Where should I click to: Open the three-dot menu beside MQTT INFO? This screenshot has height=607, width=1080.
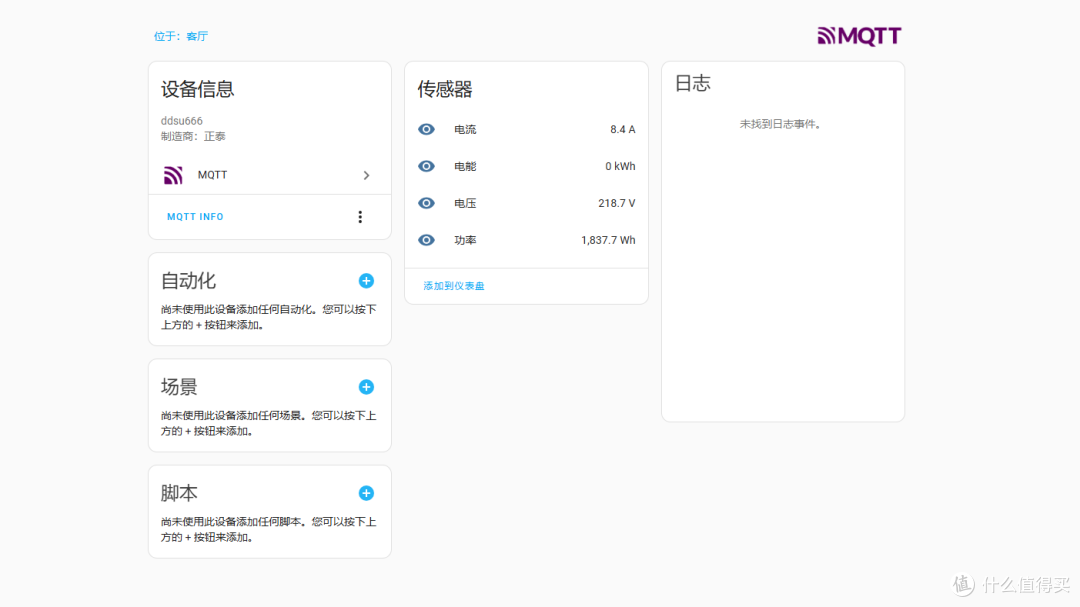pyautogui.click(x=360, y=217)
